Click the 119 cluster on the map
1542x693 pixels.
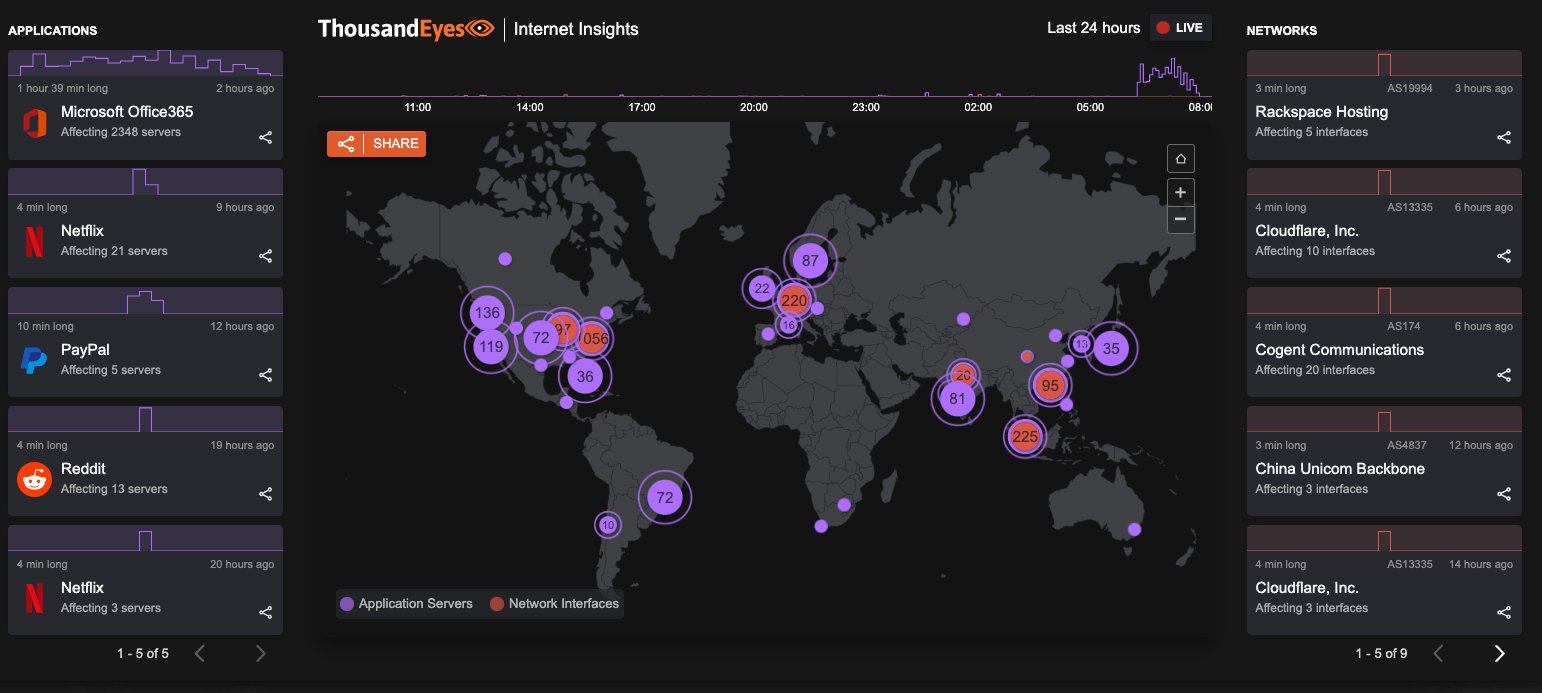[x=491, y=348]
